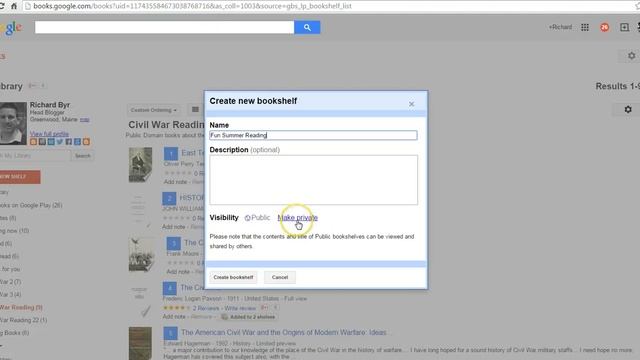Click the home icon in browser toolbar
The image size is (640, 360).
tap(14, 6)
